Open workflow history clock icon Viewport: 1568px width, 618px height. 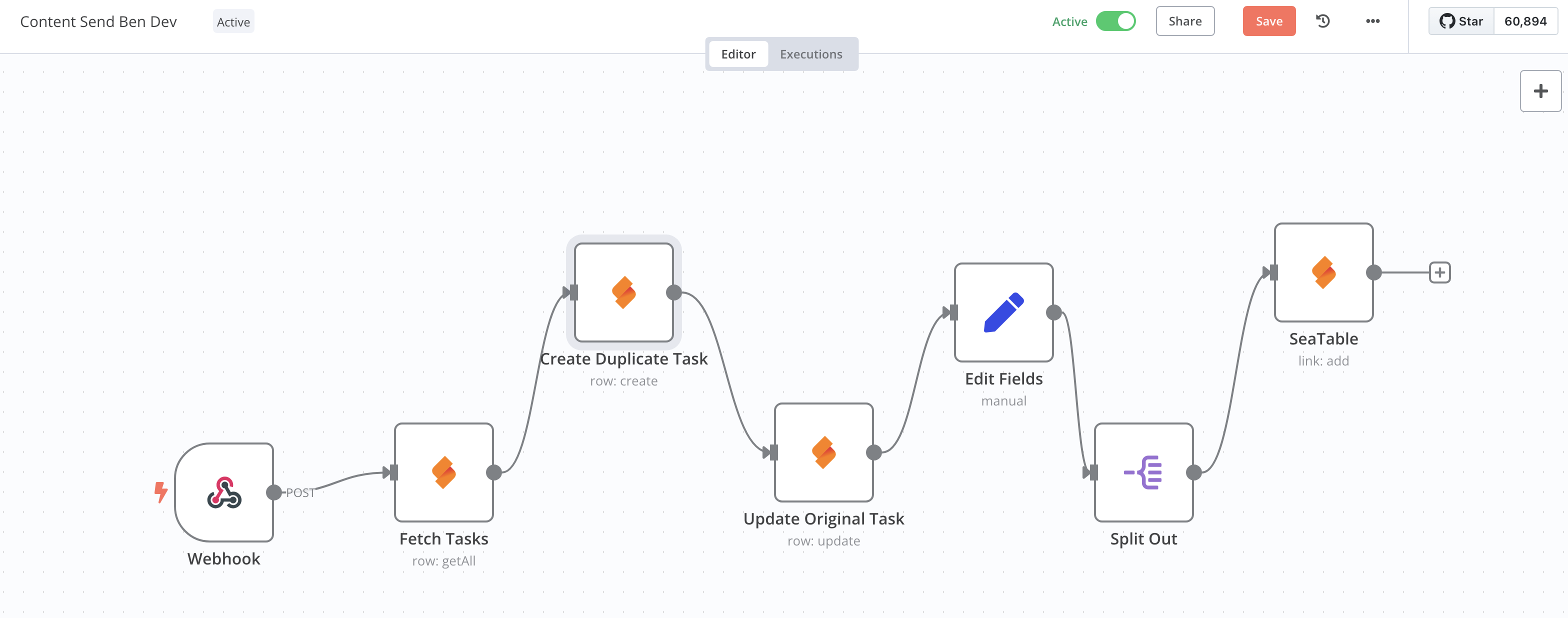pyautogui.click(x=1322, y=21)
